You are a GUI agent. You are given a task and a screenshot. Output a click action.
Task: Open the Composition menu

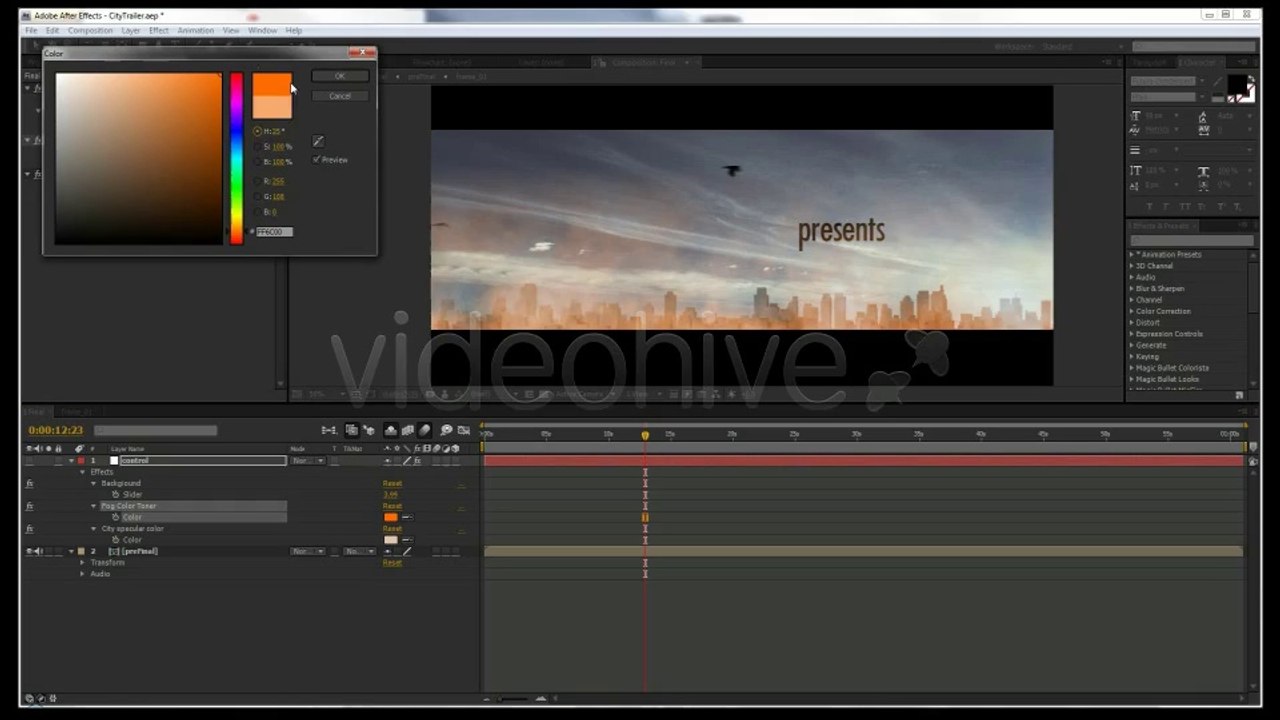pyautogui.click(x=91, y=31)
